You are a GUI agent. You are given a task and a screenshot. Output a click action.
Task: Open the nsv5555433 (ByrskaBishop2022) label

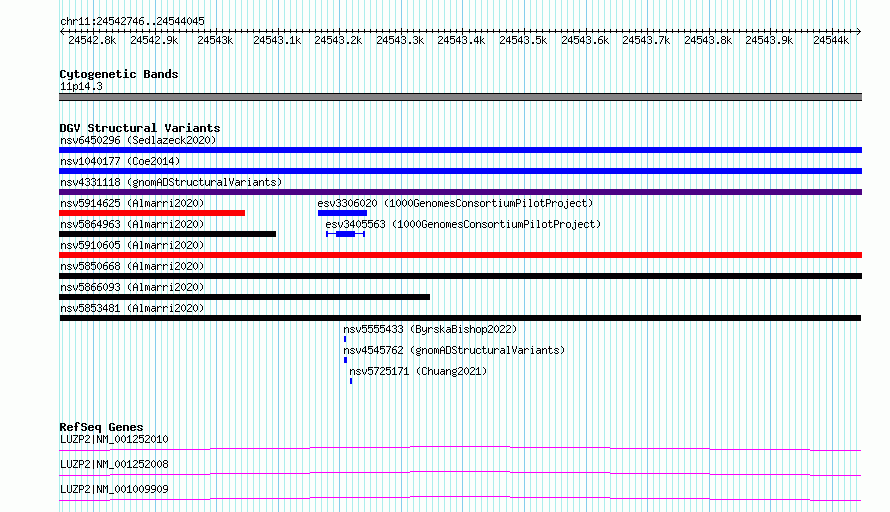click(x=430, y=329)
